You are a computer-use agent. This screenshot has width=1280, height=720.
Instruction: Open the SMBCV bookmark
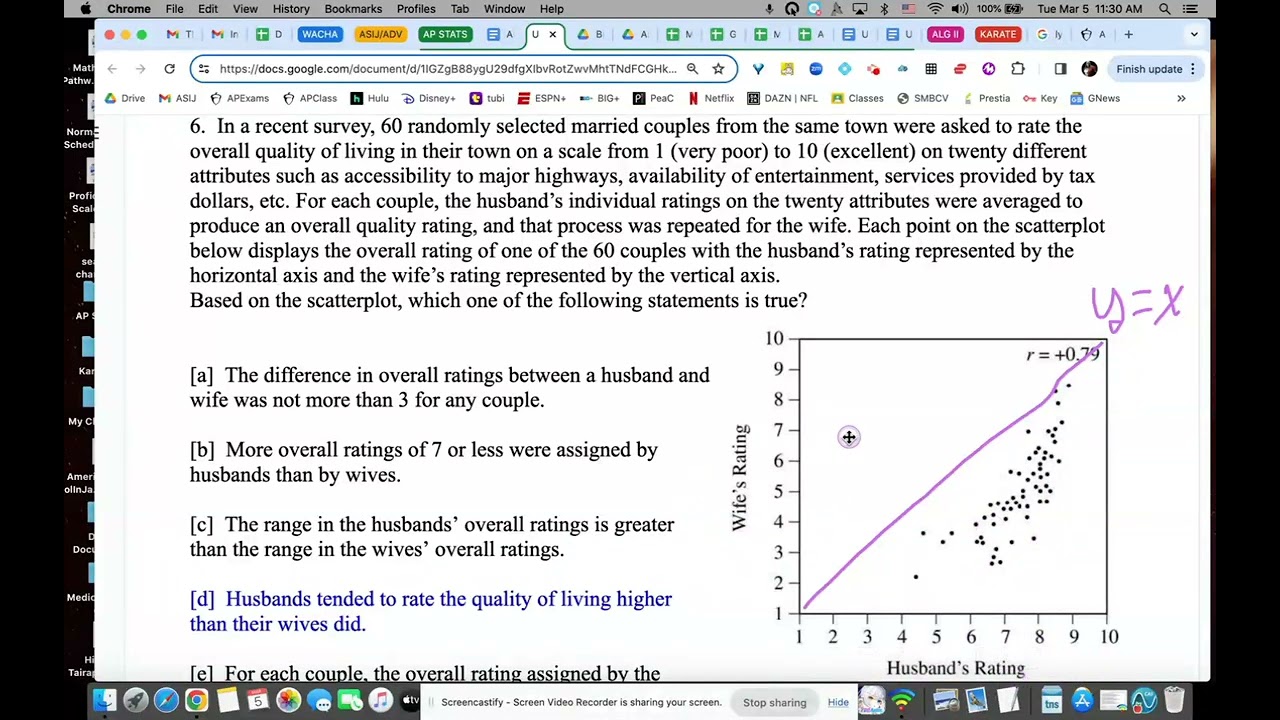tap(922, 98)
